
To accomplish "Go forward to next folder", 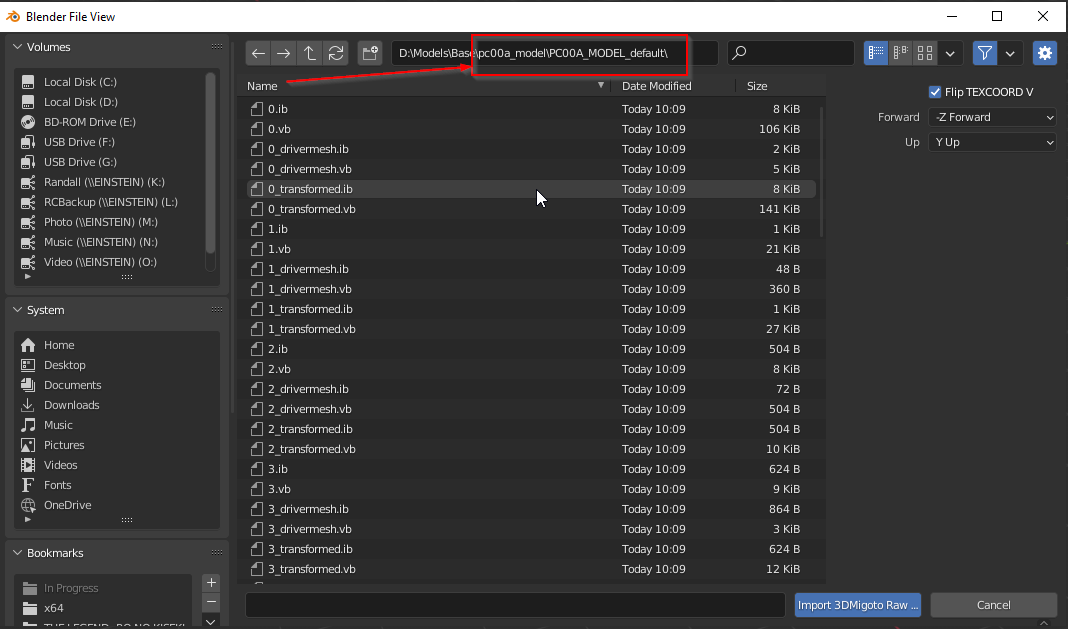I will coord(284,53).
